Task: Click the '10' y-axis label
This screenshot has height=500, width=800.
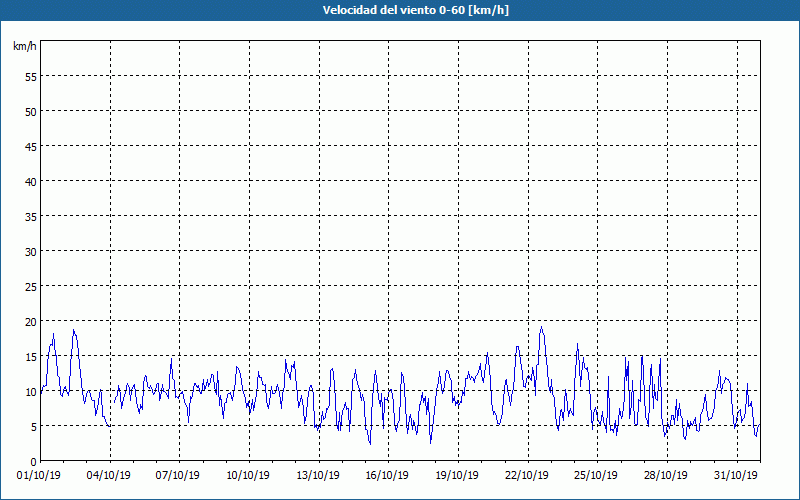Action: click(31, 394)
